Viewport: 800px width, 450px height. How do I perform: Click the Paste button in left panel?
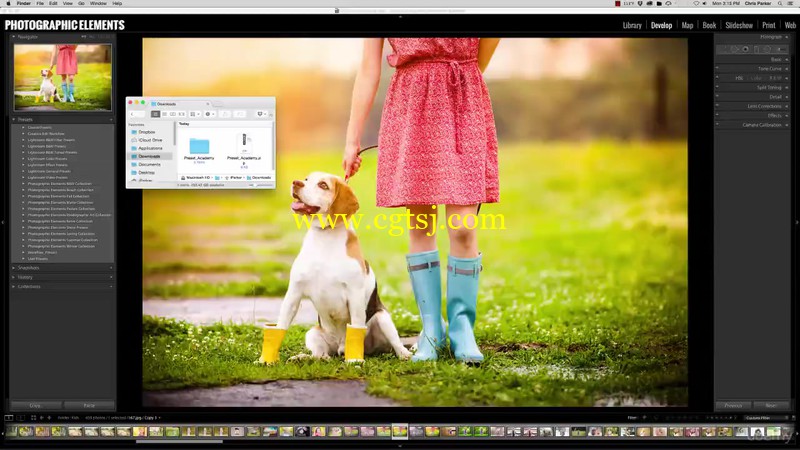89,406
